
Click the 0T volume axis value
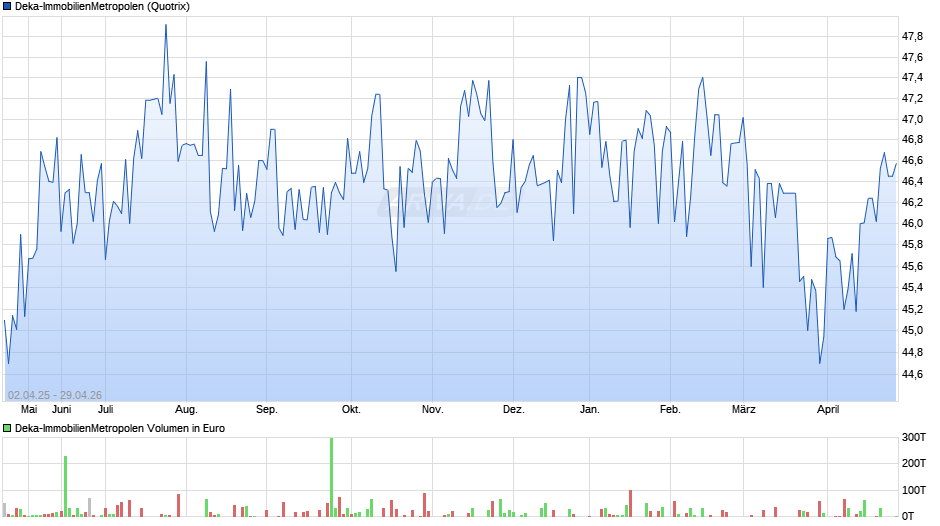[908, 516]
